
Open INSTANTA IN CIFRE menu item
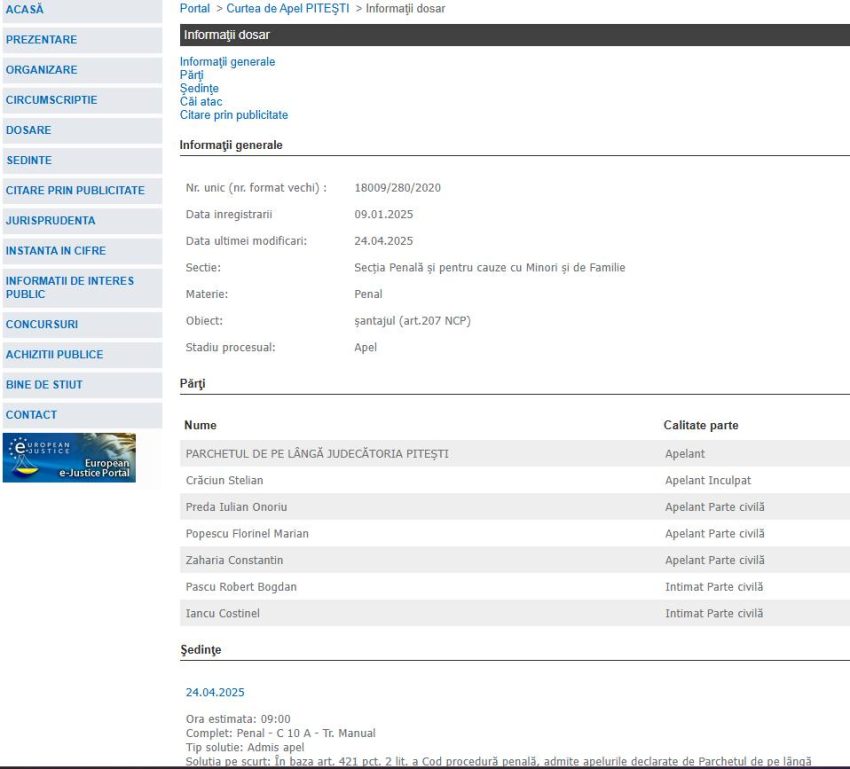pos(55,250)
